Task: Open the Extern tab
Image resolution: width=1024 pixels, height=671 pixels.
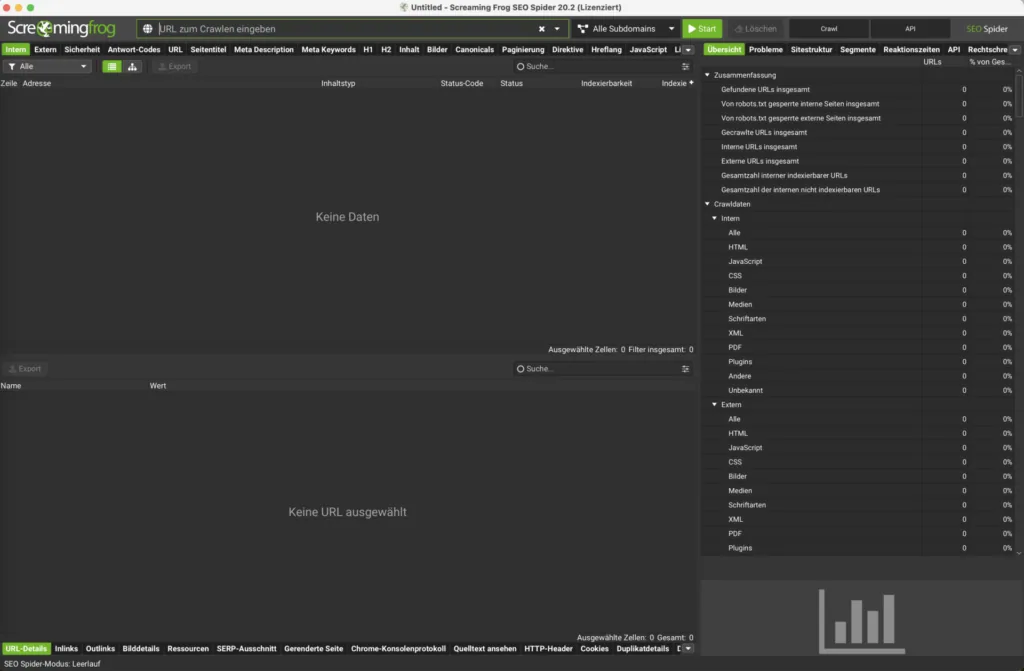Action: (45, 50)
